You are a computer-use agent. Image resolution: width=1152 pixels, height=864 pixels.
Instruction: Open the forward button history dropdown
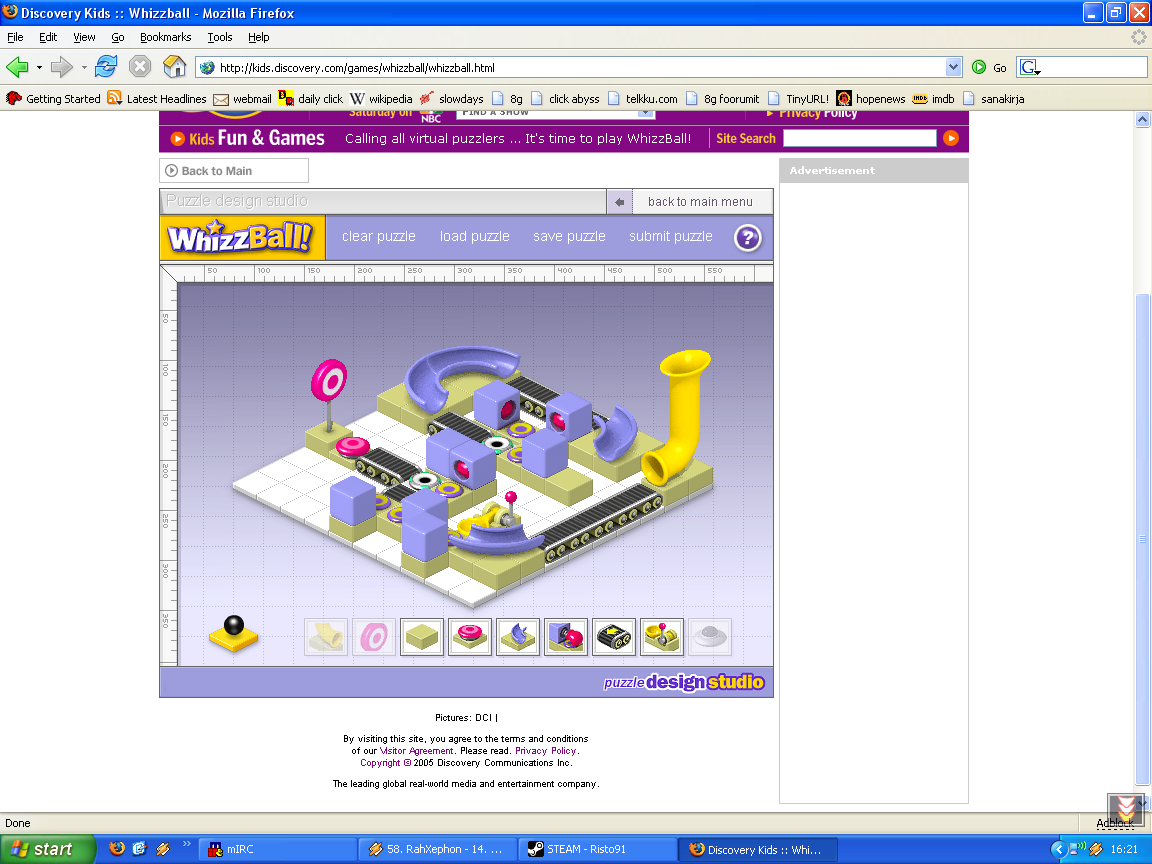pos(84,68)
